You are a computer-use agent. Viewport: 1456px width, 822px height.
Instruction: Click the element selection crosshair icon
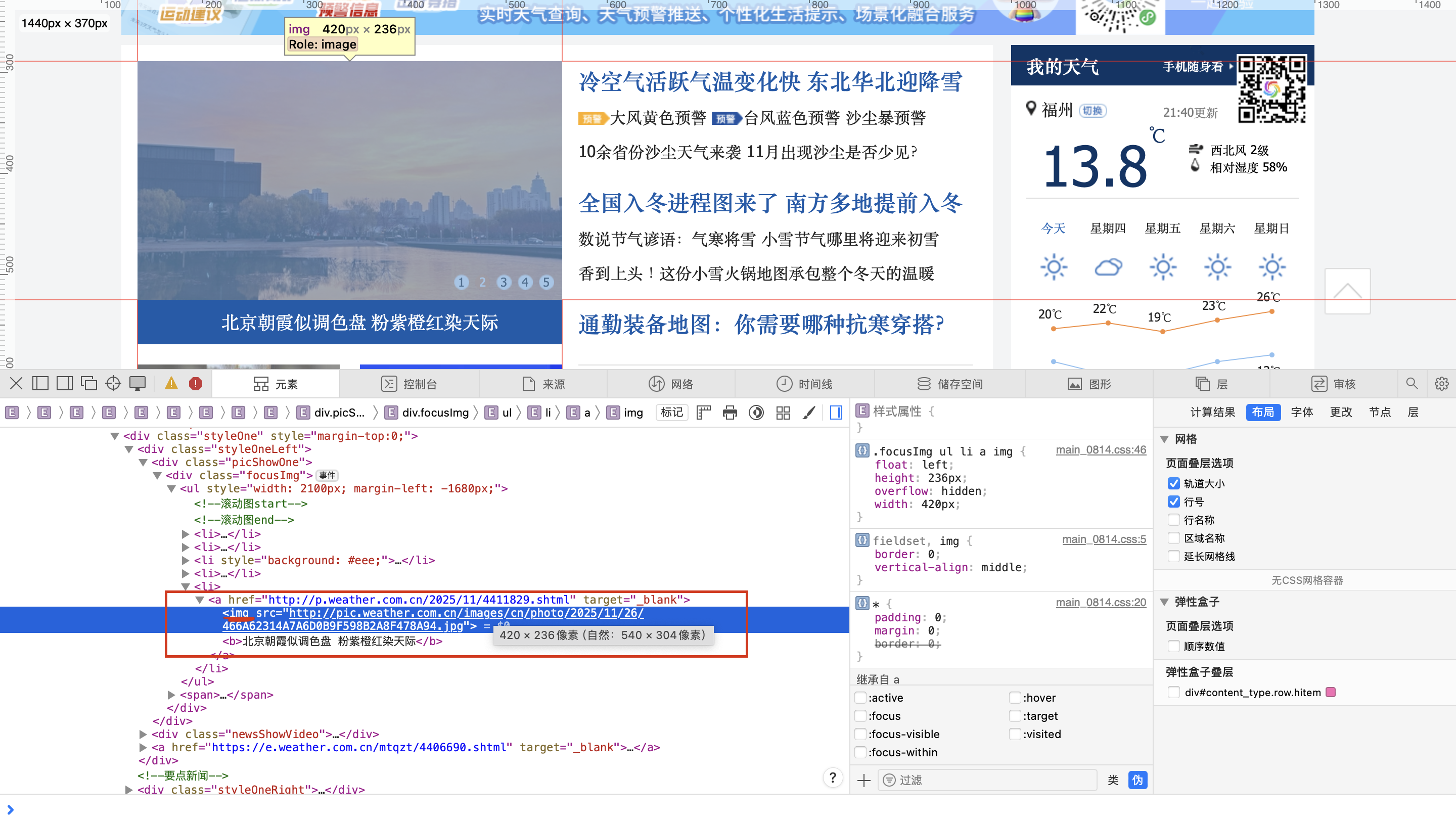coord(113,384)
